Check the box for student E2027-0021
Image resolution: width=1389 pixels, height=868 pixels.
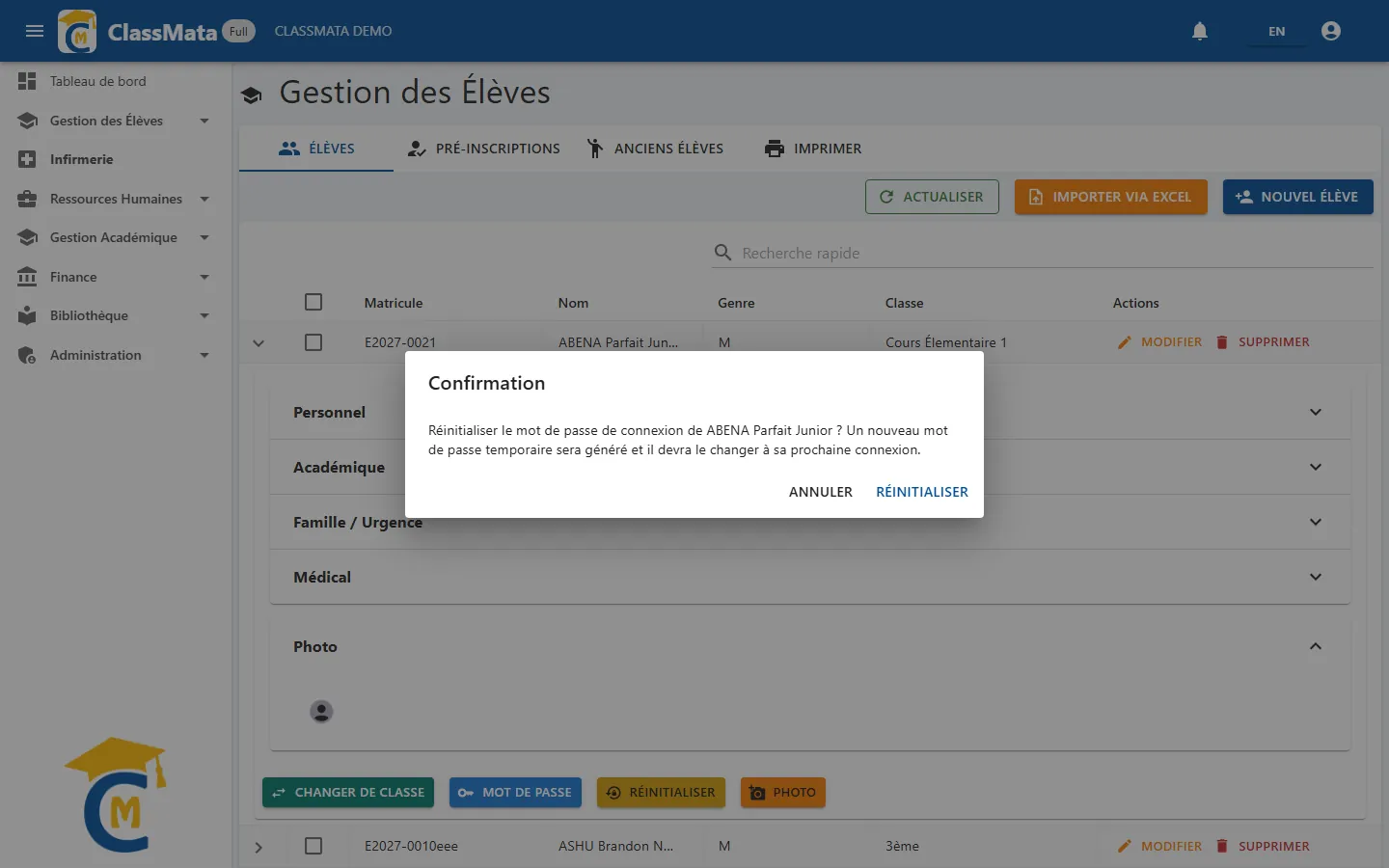pyautogui.click(x=313, y=342)
